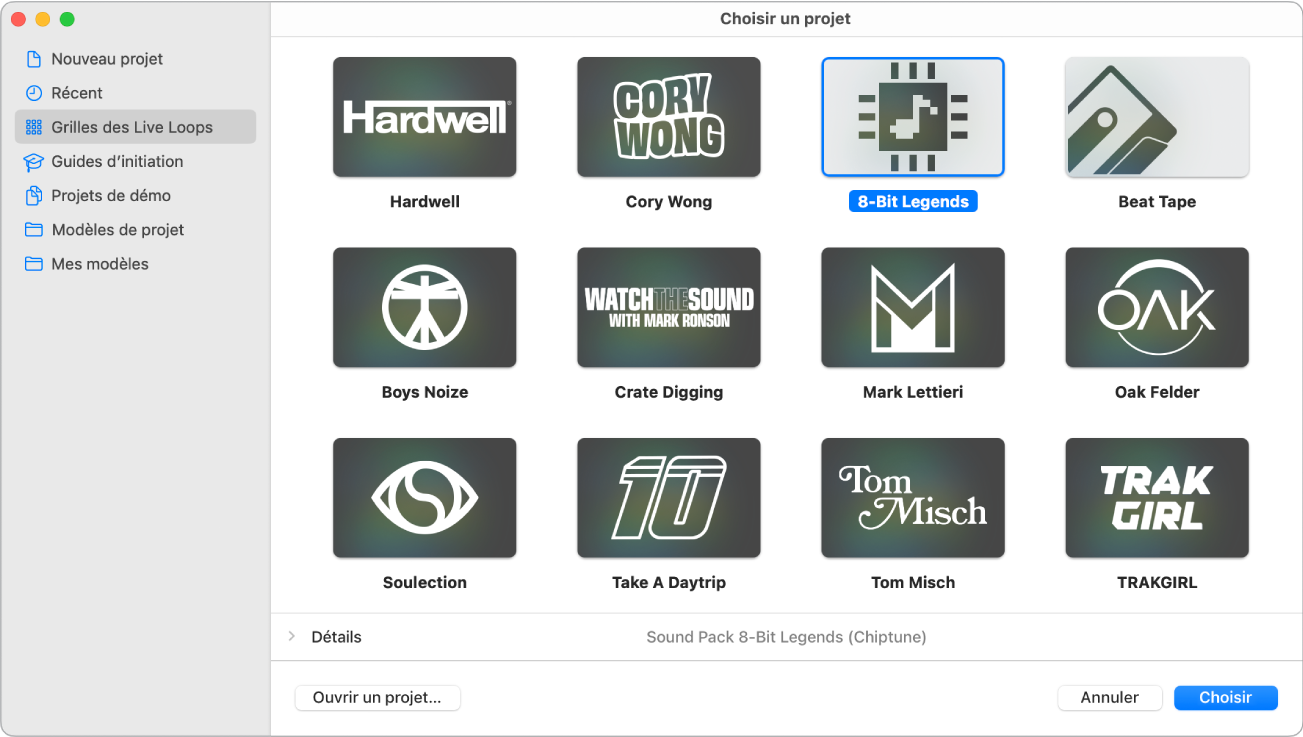Select the Take A Daytrip tile

click(x=668, y=497)
